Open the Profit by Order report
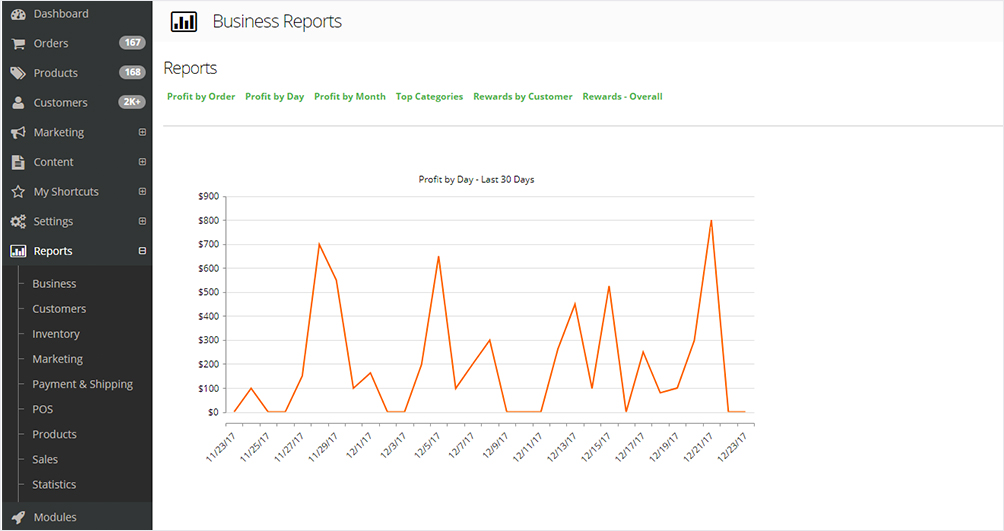1004x531 pixels. 201,97
